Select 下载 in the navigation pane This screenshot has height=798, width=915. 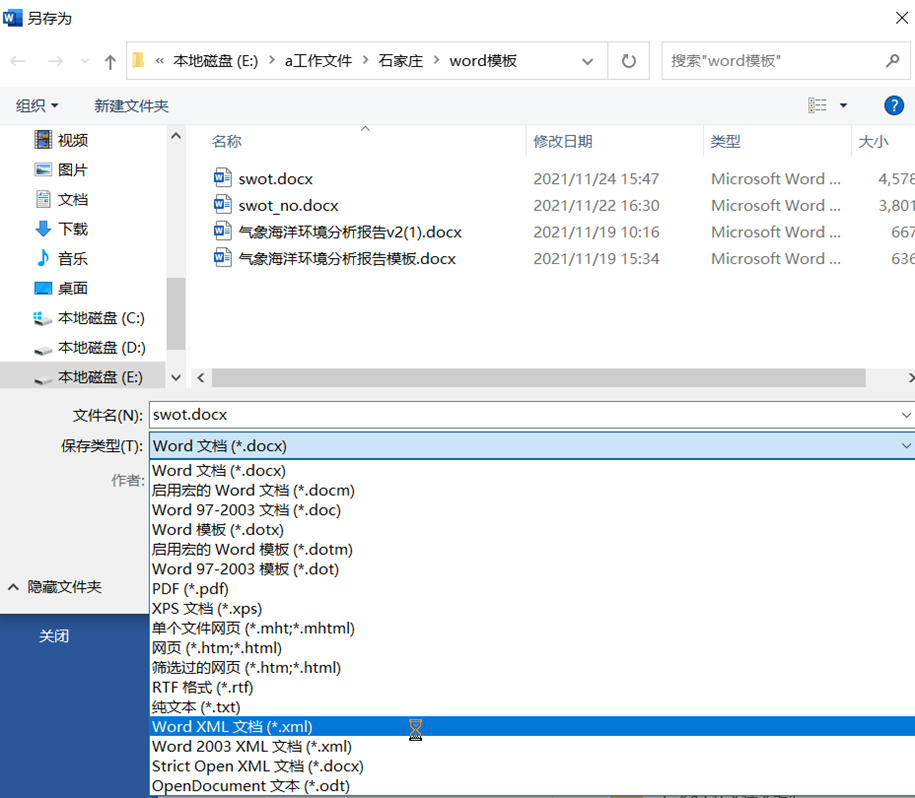tap(73, 229)
